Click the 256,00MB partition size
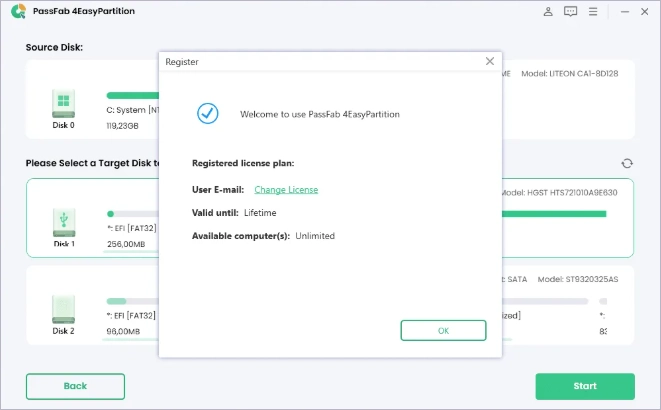Image resolution: width=661 pixels, height=410 pixels. [x=126, y=244]
